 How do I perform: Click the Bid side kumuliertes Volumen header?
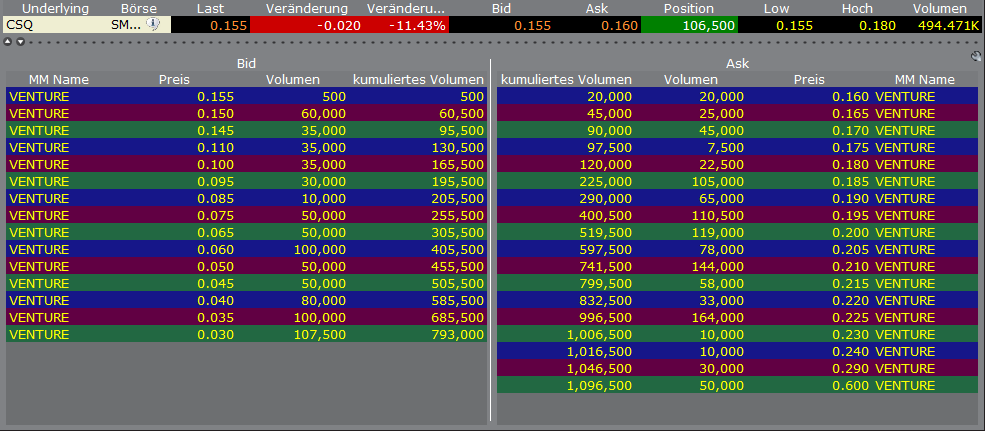pyautogui.click(x=418, y=79)
